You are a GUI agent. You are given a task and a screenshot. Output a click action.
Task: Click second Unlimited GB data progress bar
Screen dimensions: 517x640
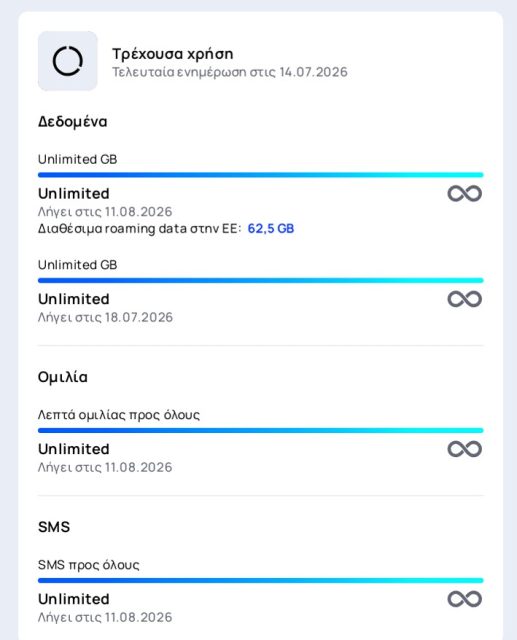(261, 281)
